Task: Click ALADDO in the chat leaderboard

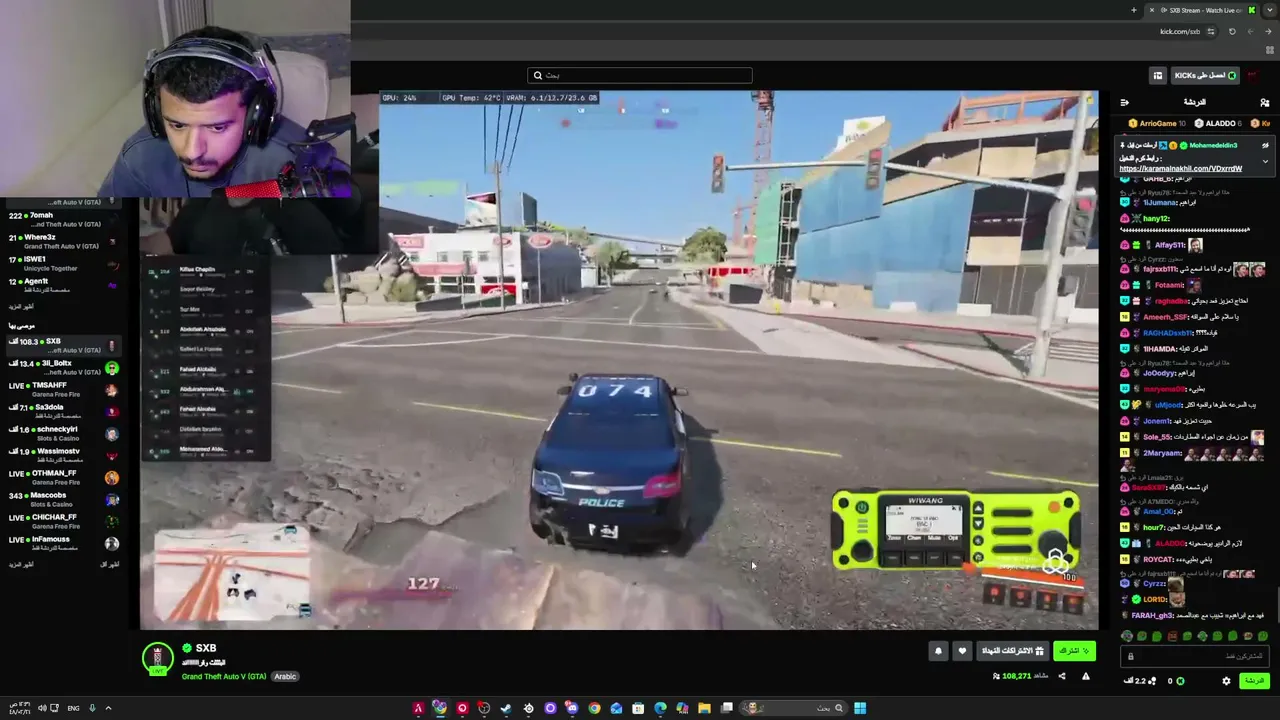Action: coord(1220,123)
